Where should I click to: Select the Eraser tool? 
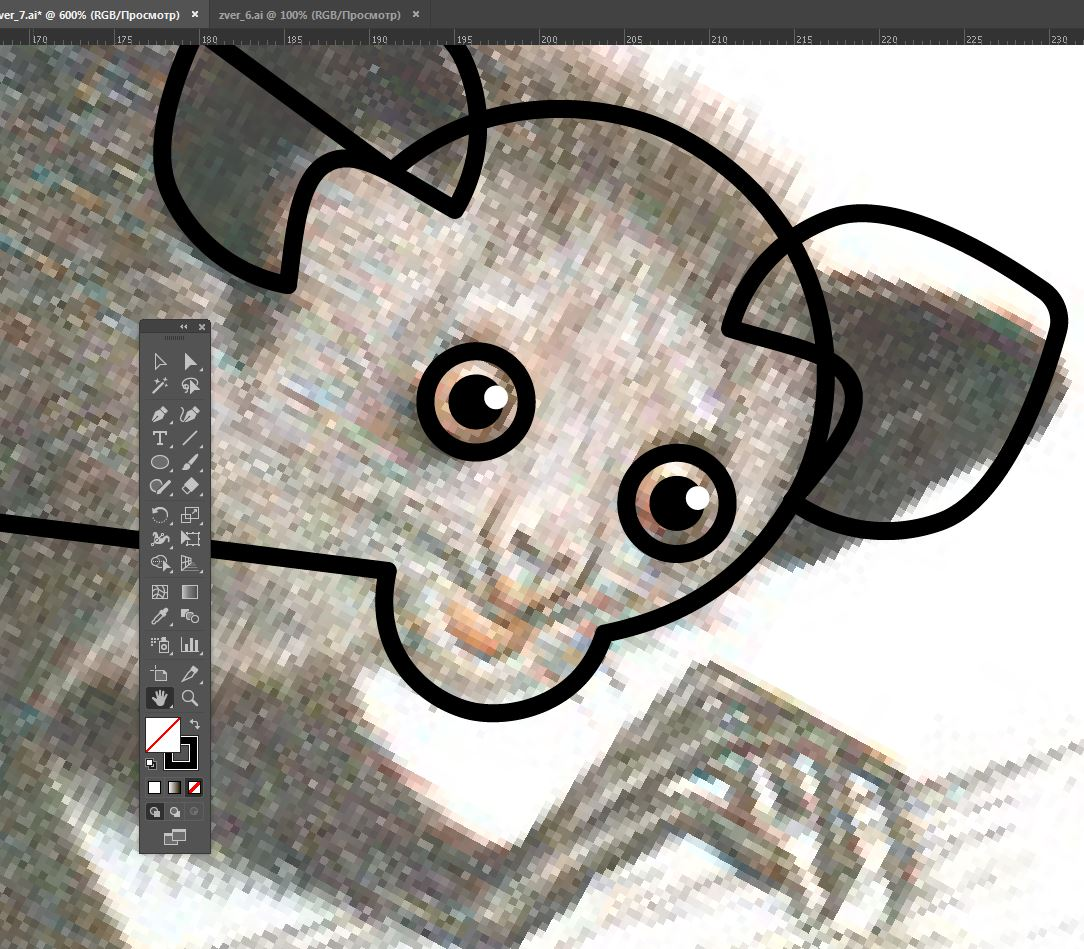pos(190,487)
